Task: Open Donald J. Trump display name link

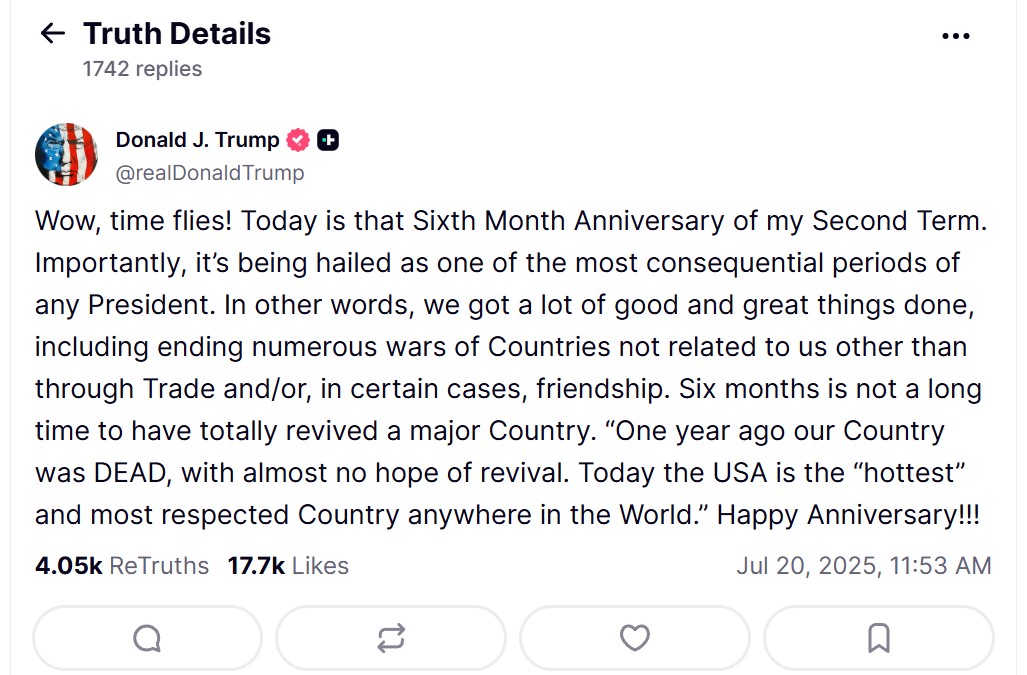Action: coord(197,141)
